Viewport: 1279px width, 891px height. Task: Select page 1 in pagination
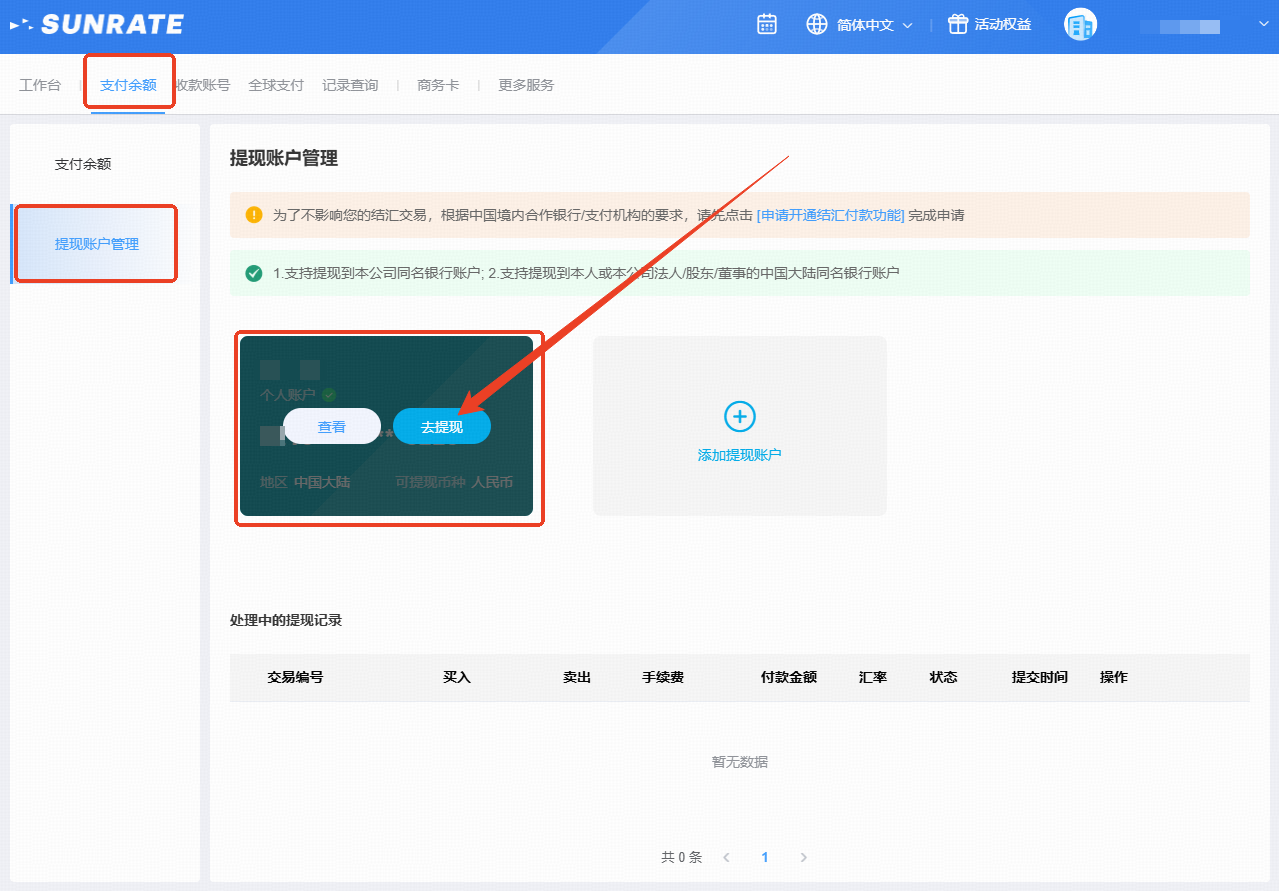pos(765,857)
